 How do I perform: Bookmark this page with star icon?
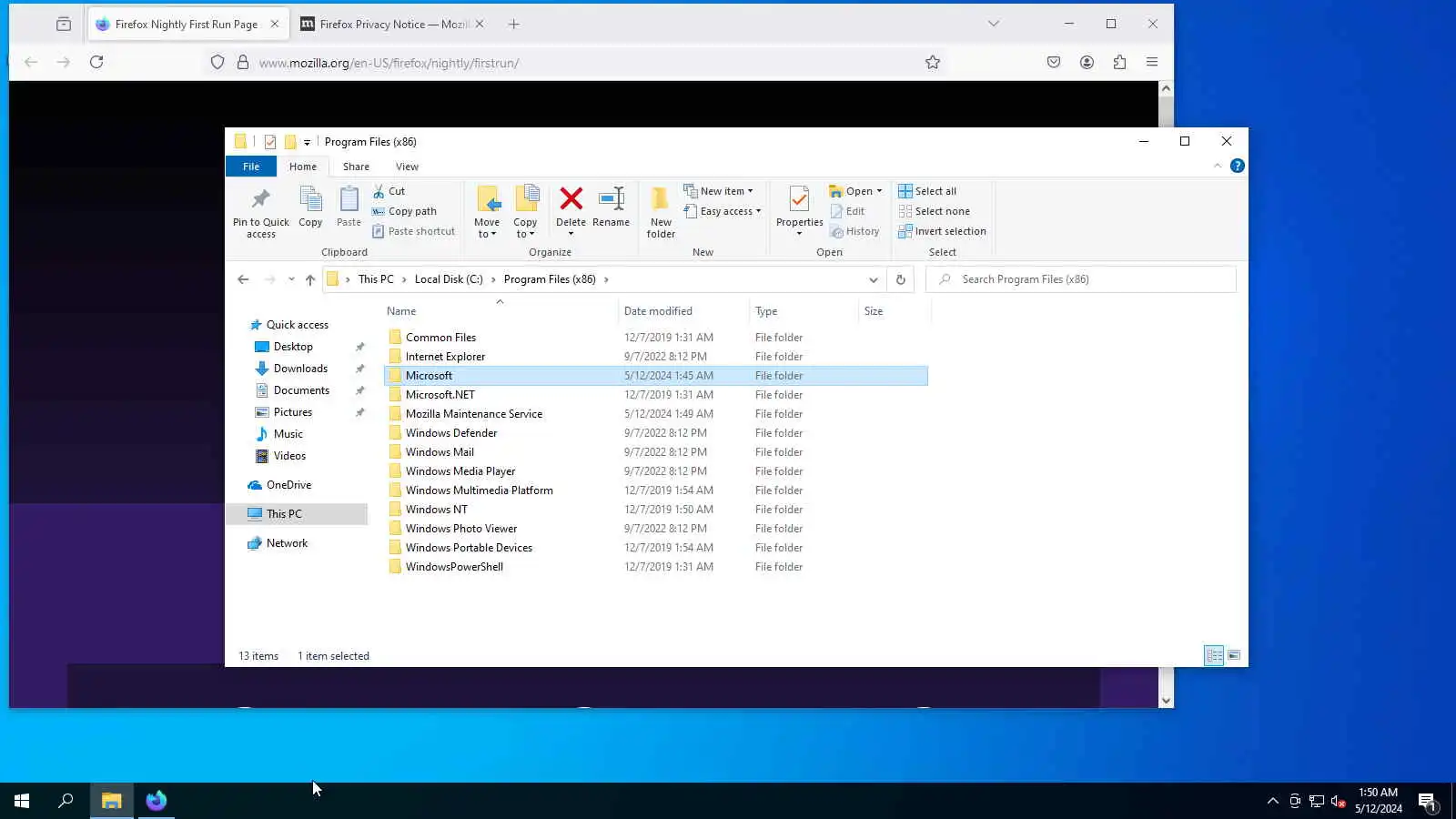click(x=933, y=62)
